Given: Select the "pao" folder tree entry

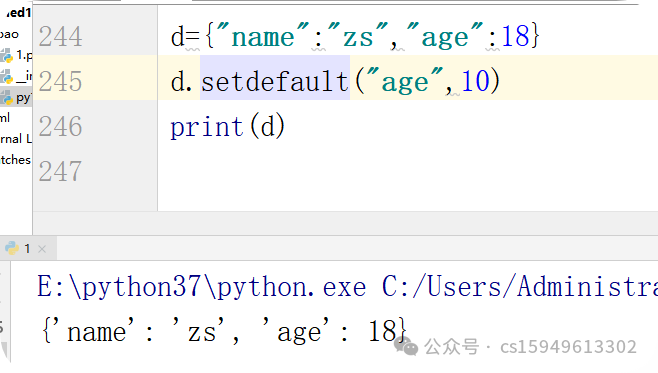Looking at the screenshot, I should [9, 34].
